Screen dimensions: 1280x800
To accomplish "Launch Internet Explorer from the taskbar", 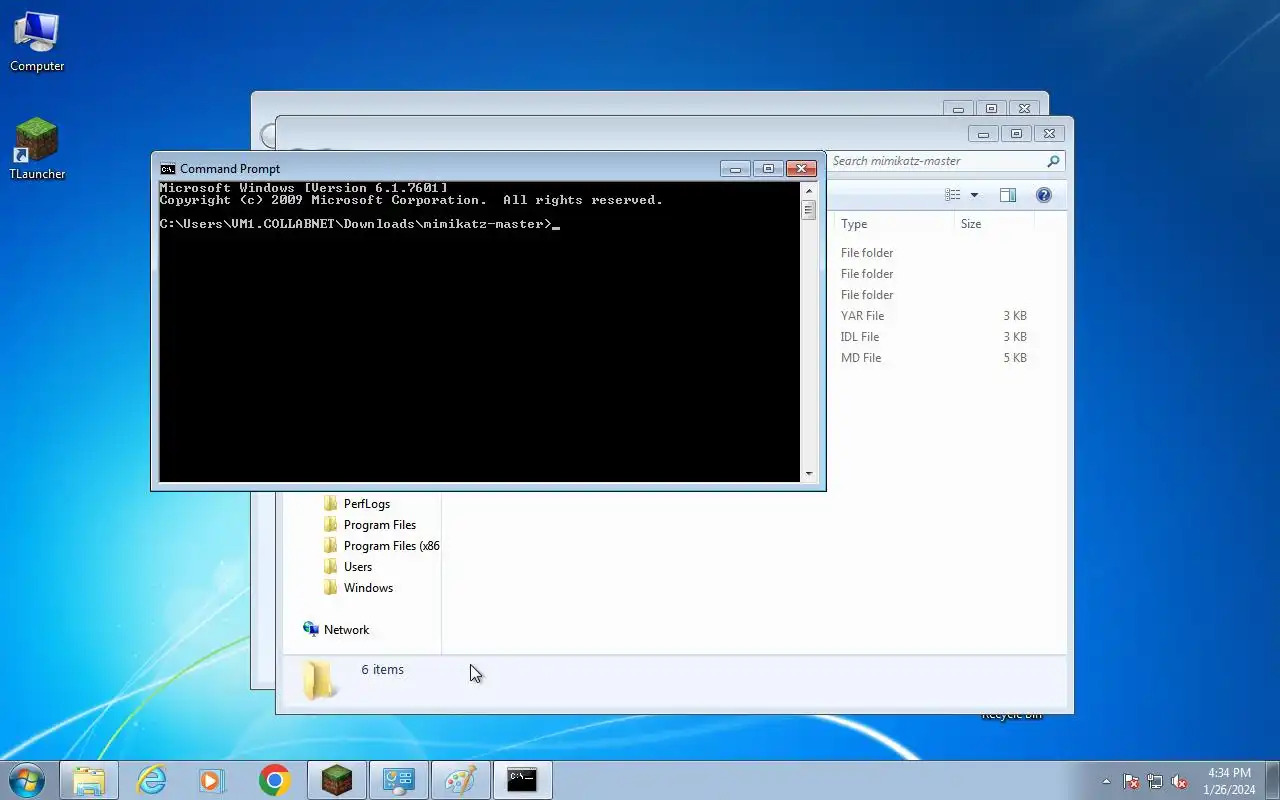I will point(151,780).
